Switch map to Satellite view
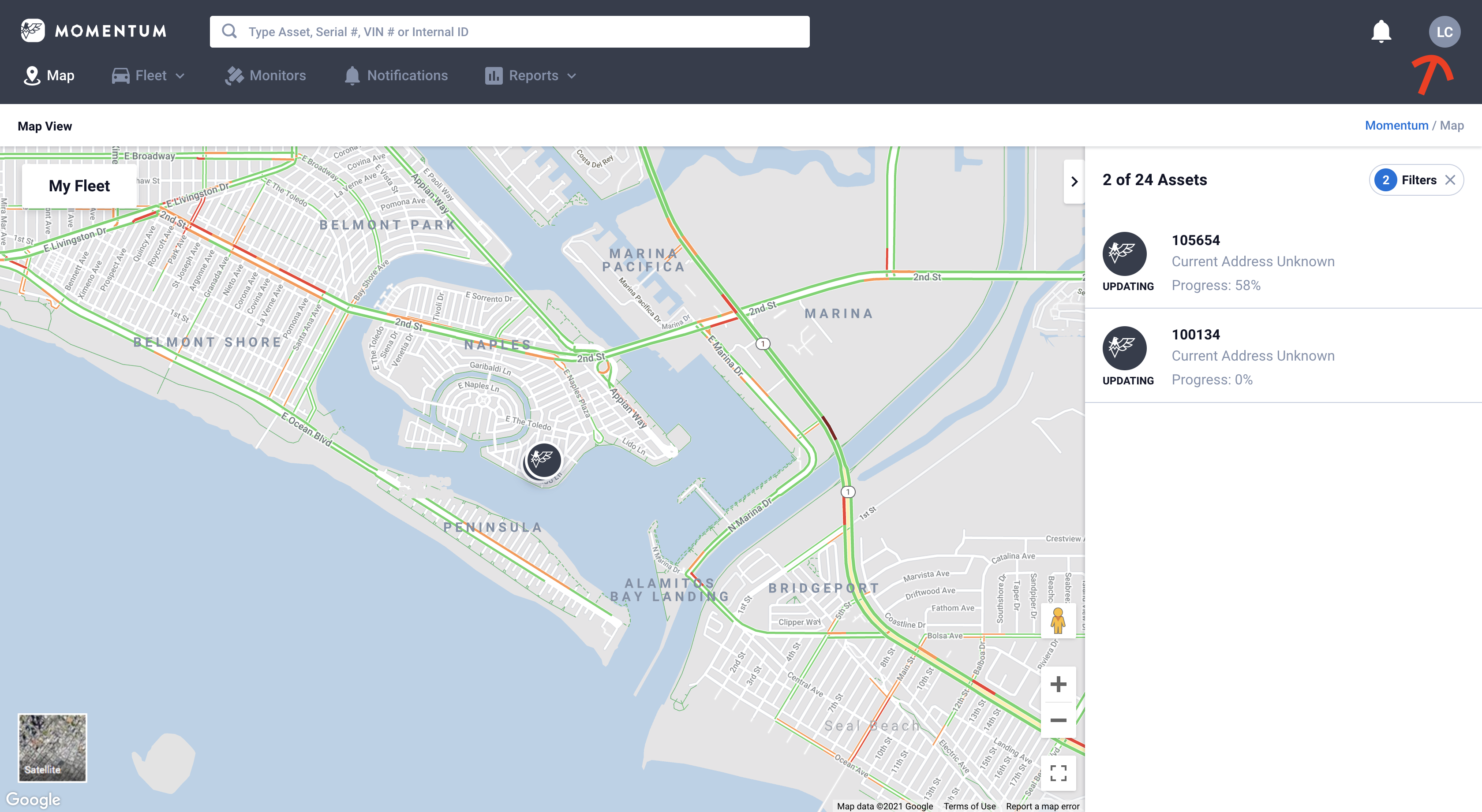This screenshot has width=1482, height=812. (x=52, y=748)
